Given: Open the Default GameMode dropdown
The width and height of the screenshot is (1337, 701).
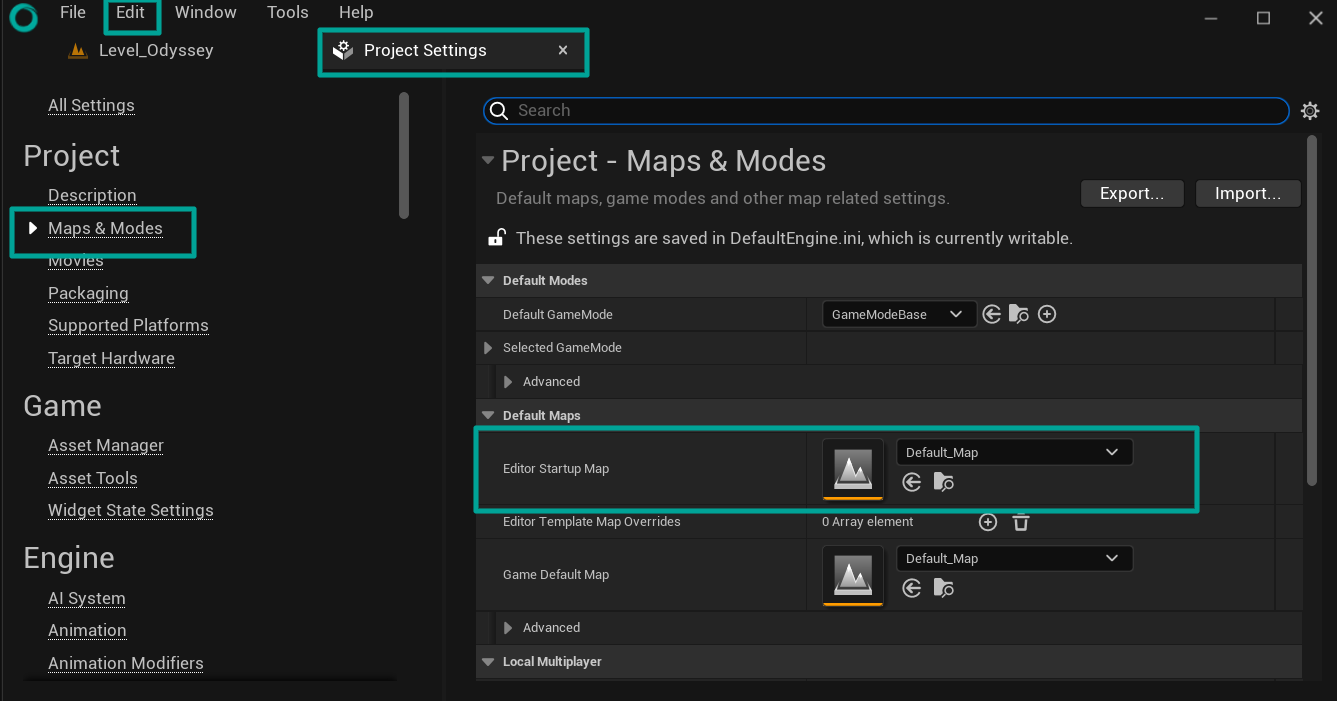Looking at the screenshot, I should tap(898, 315).
